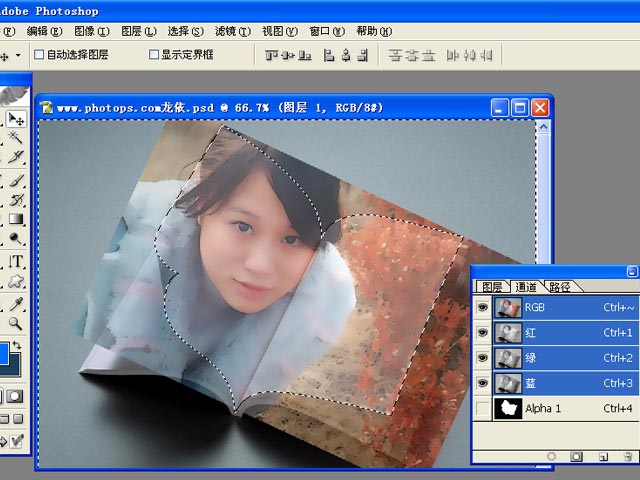
Task: Open the 滤镜 menu
Action: [232, 31]
